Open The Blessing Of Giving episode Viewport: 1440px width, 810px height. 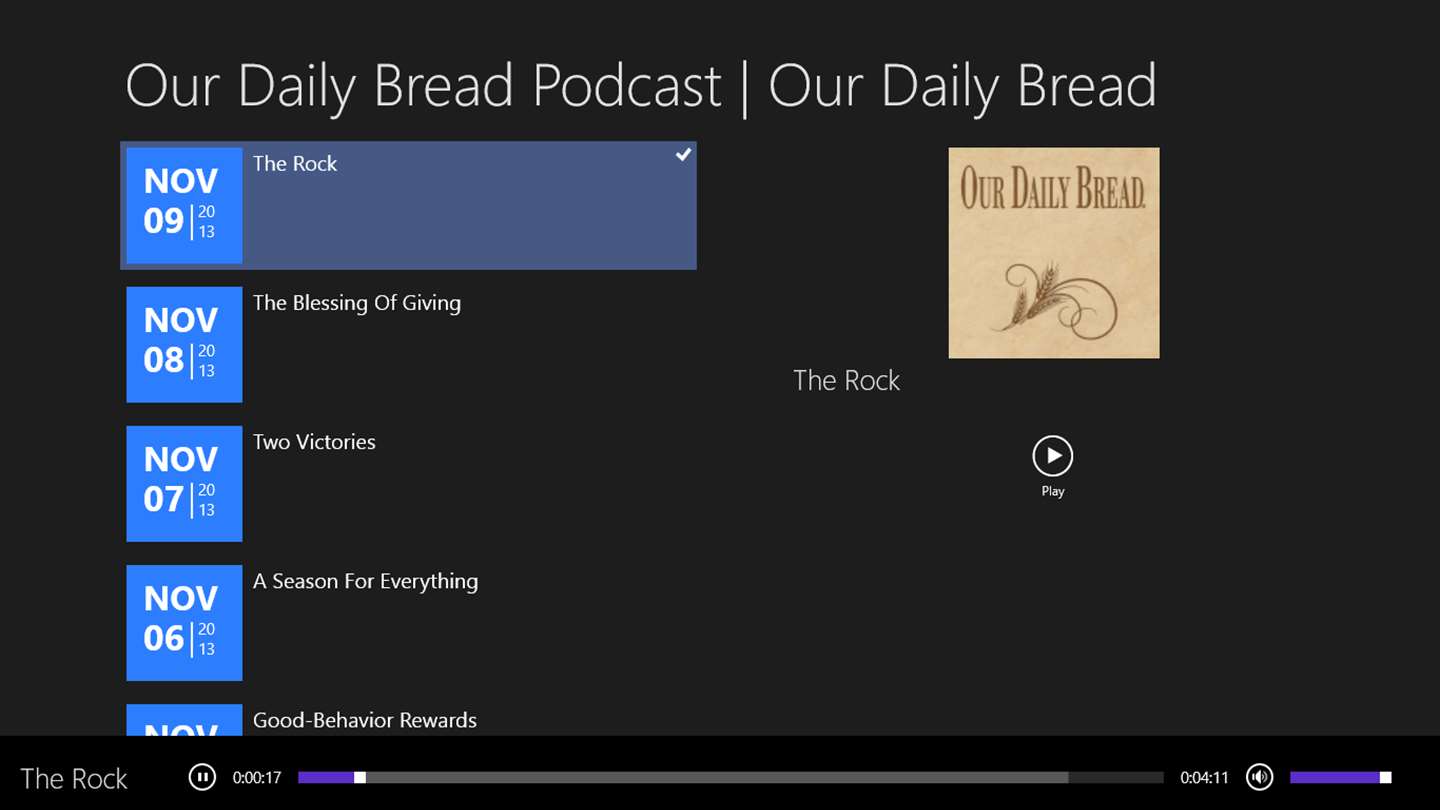(408, 344)
